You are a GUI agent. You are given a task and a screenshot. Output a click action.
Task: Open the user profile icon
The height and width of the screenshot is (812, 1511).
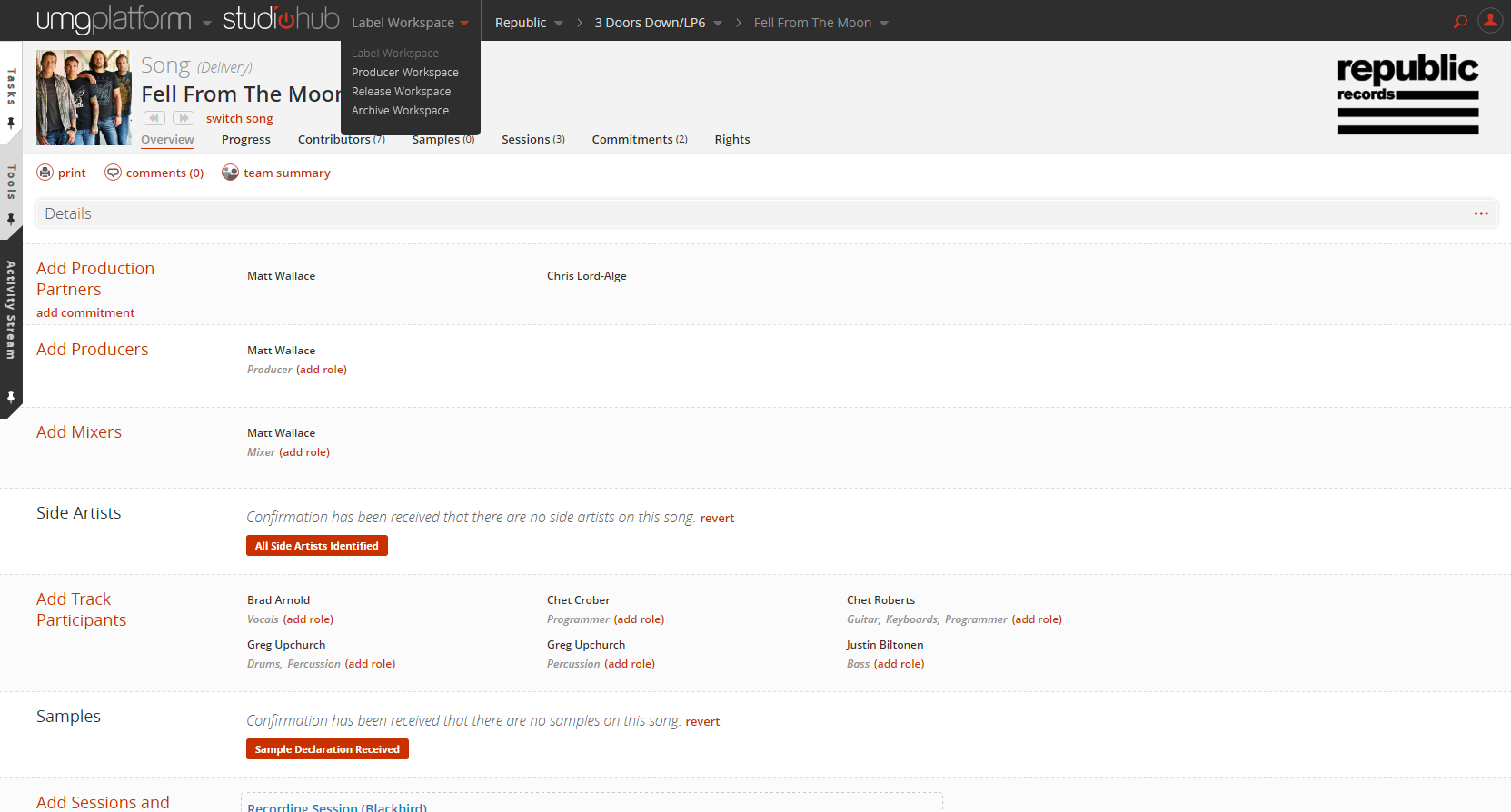tap(1490, 21)
